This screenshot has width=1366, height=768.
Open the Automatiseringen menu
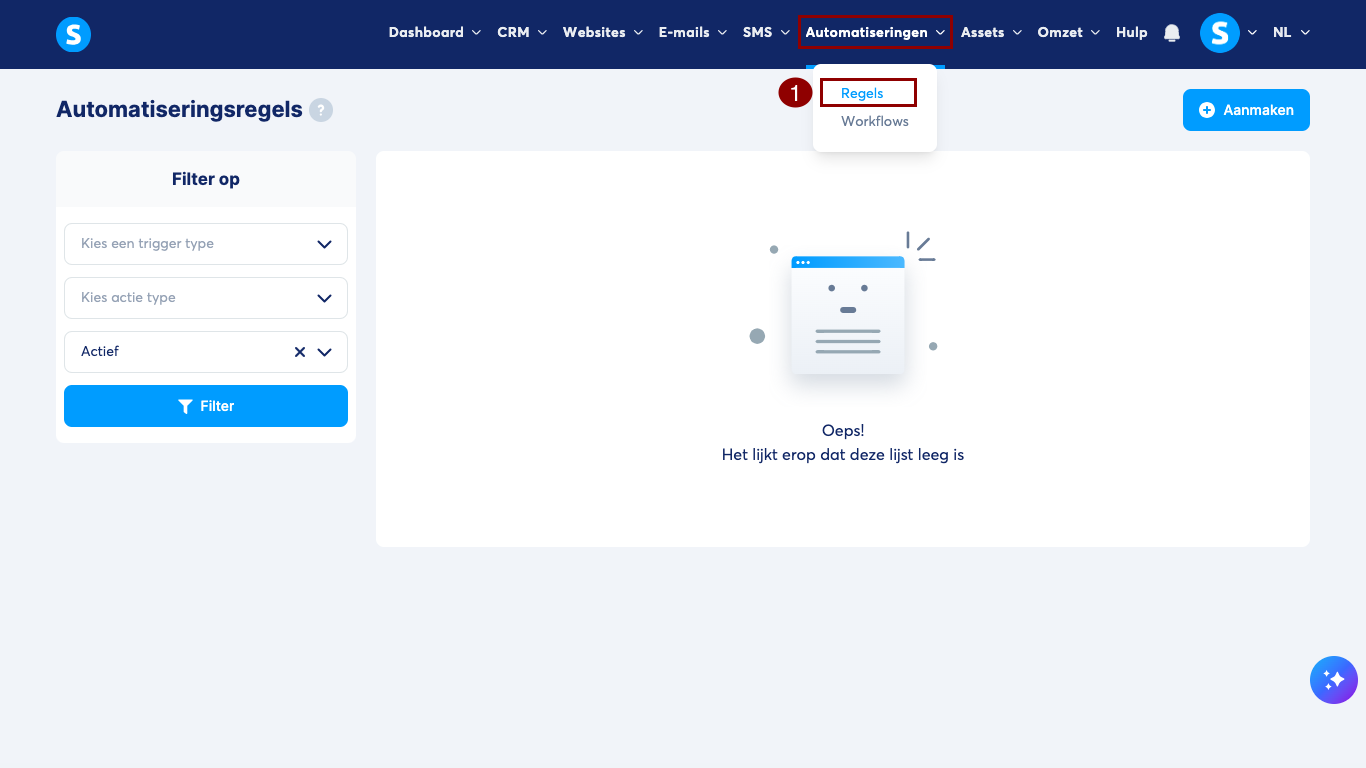pos(875,32)
